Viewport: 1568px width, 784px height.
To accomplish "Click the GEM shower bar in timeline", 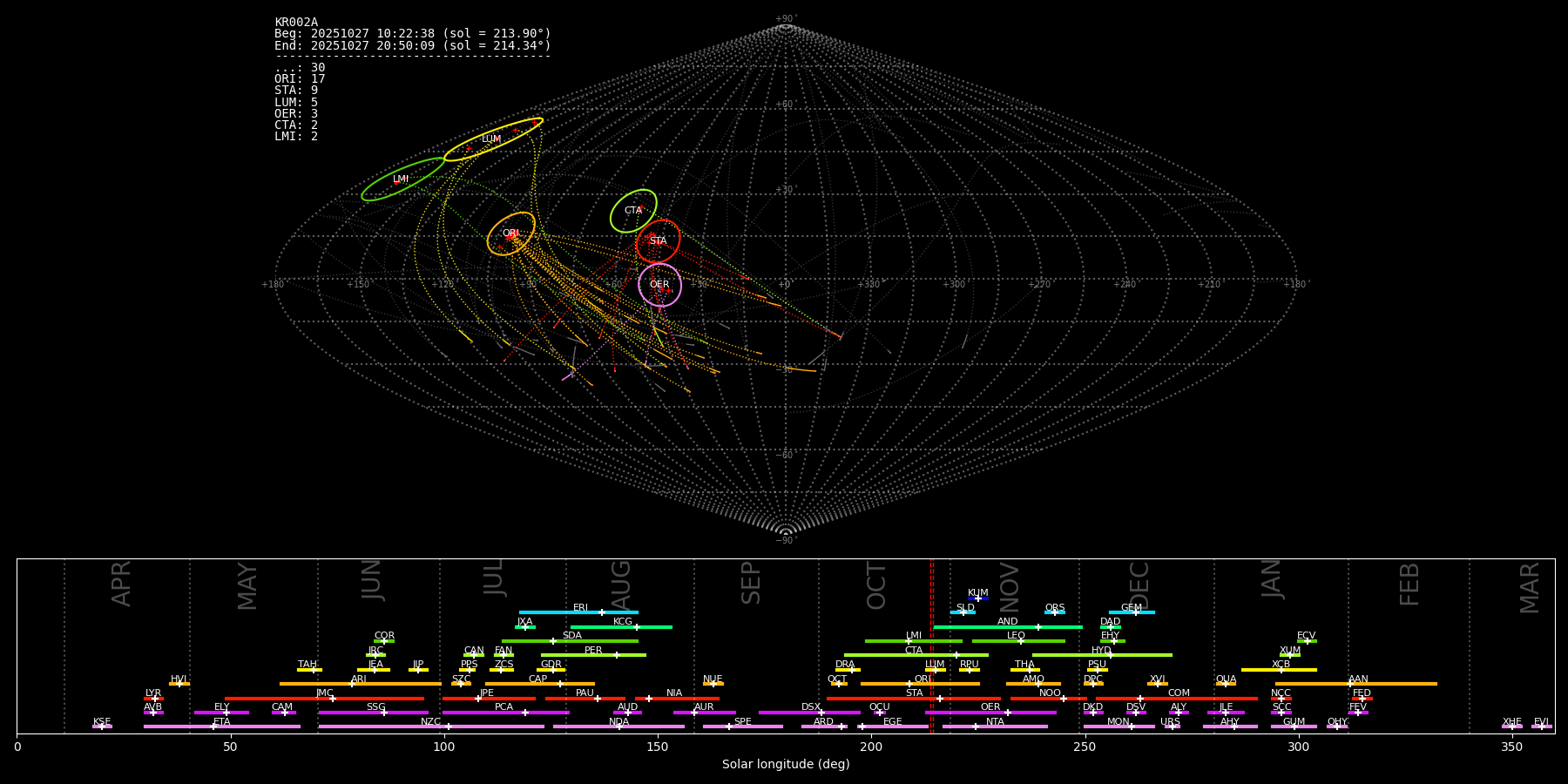I will point(1132,612).
